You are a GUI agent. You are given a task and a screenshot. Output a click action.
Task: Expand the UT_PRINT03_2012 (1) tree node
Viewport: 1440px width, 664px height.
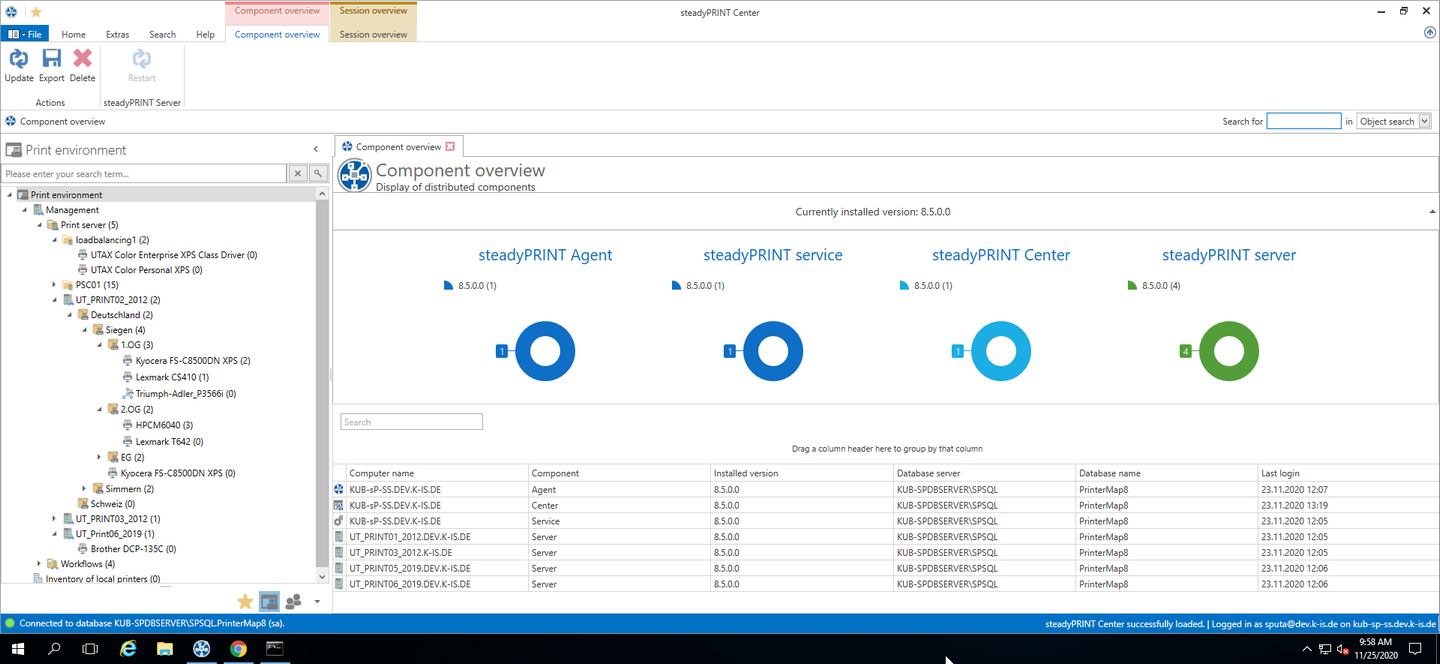click(x=55, y=519)
